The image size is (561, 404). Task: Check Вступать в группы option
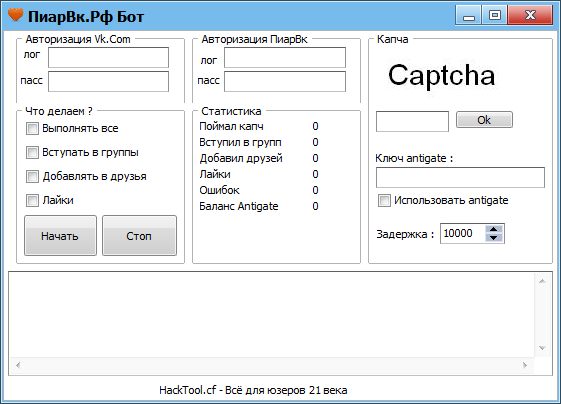(x=32, y=152)
